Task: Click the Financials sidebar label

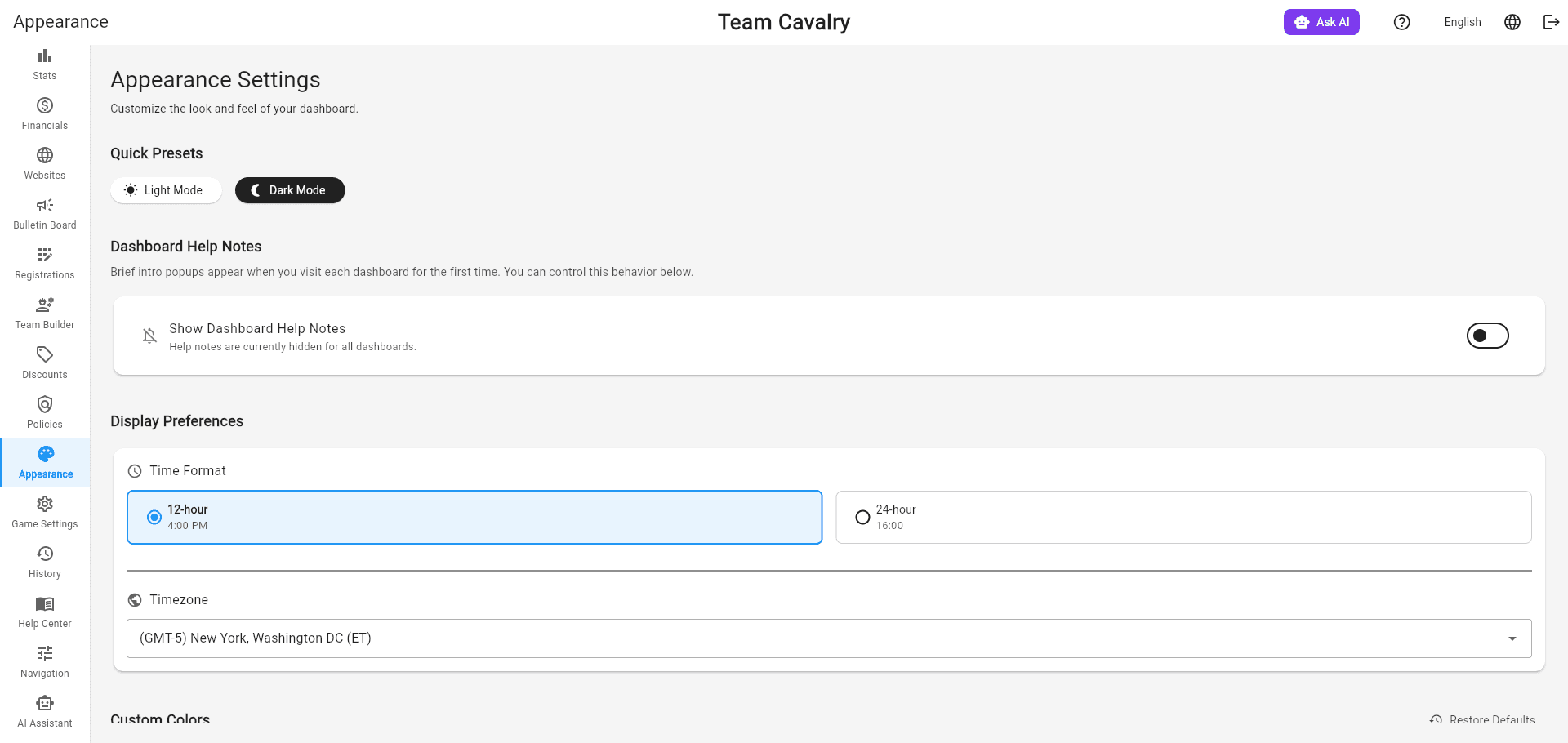Action: pyautogui.click(x=45, y=126)
